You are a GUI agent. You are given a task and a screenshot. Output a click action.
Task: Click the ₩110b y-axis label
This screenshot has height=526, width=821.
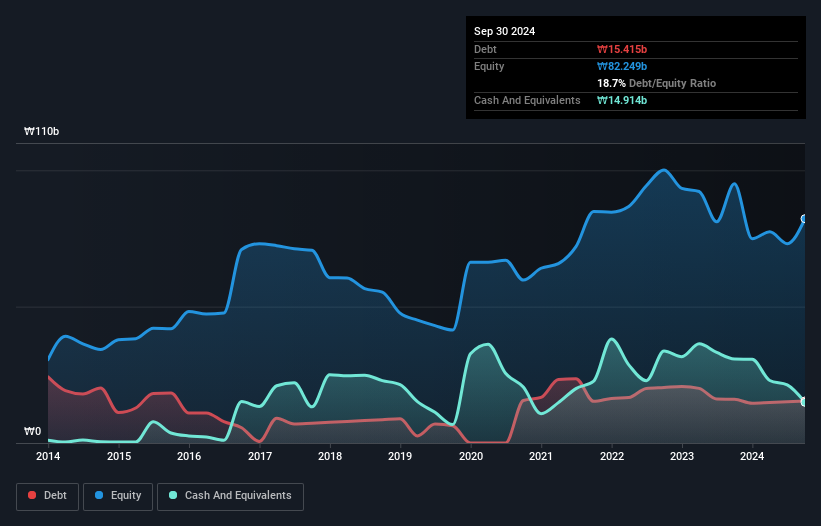pyautogui.click(x=41, y=131)
